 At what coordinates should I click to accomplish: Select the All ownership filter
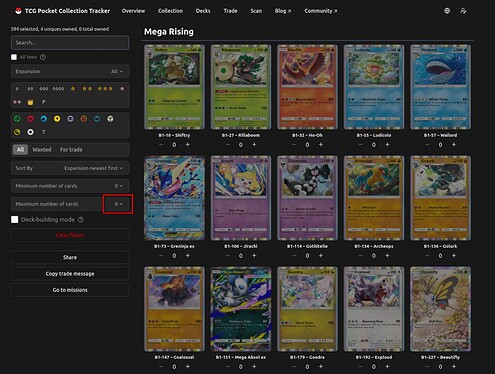[20, 150]
